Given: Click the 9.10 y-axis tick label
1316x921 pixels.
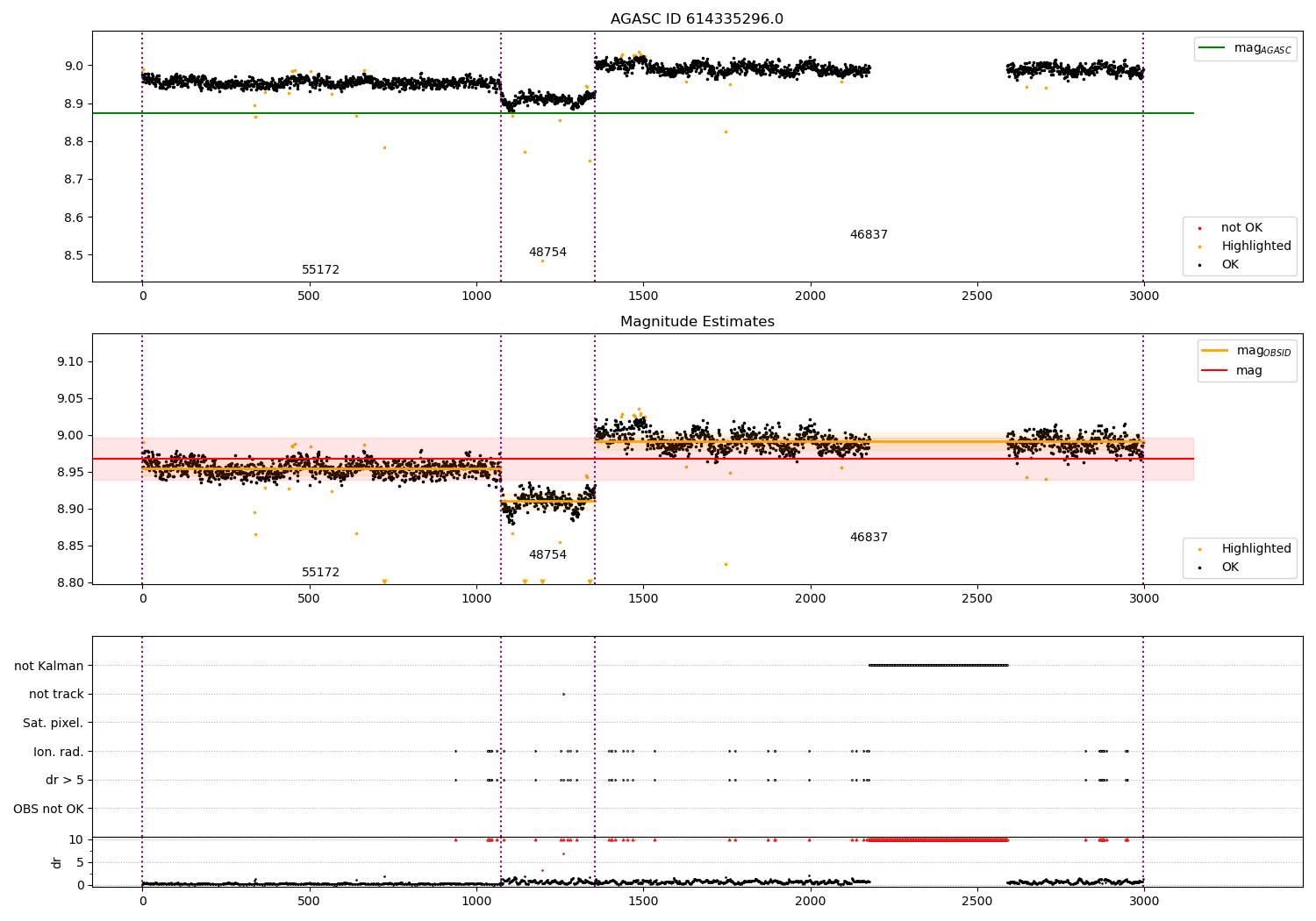Looking at the screenshot, I should pos(68,362).
